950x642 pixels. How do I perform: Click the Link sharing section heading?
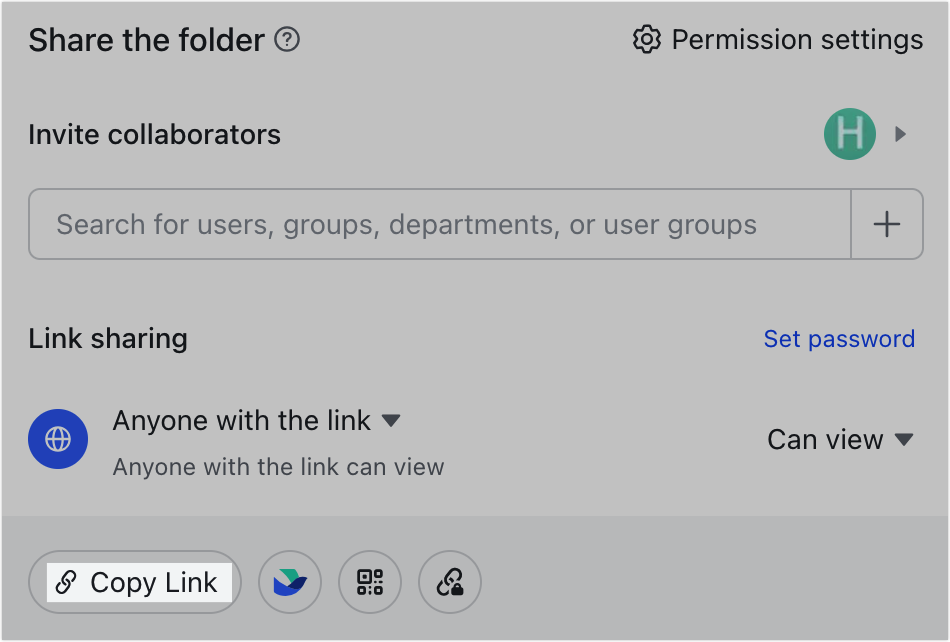tap(108, 339)
